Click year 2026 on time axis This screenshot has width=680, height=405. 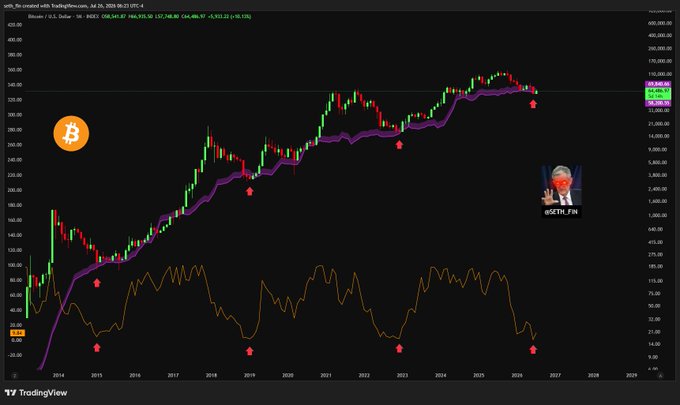pyautogui.click(x=517, y=376)
